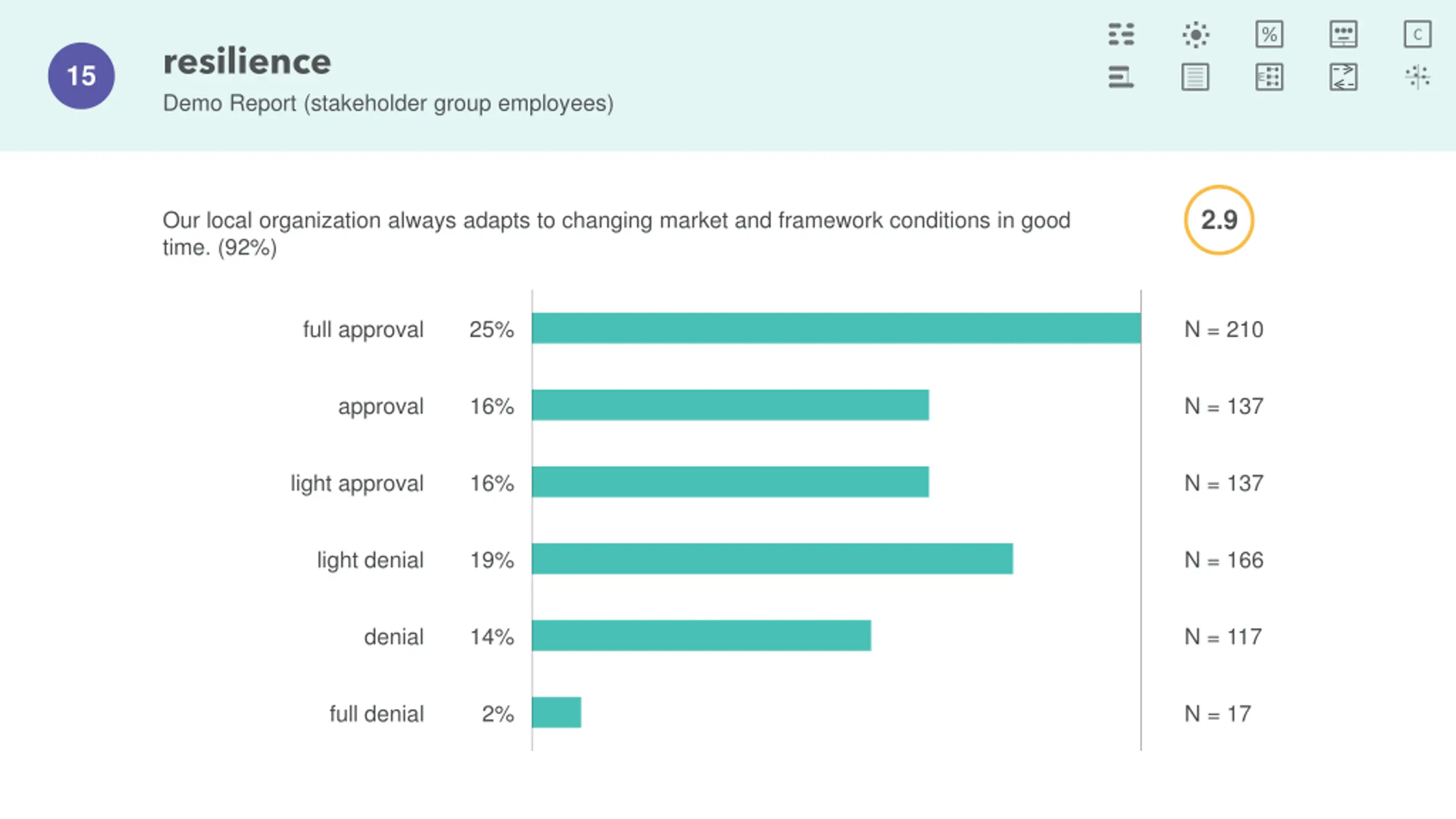Click the 2.9 average score circle
1456x819 pixels.
tap(1219, 220)
